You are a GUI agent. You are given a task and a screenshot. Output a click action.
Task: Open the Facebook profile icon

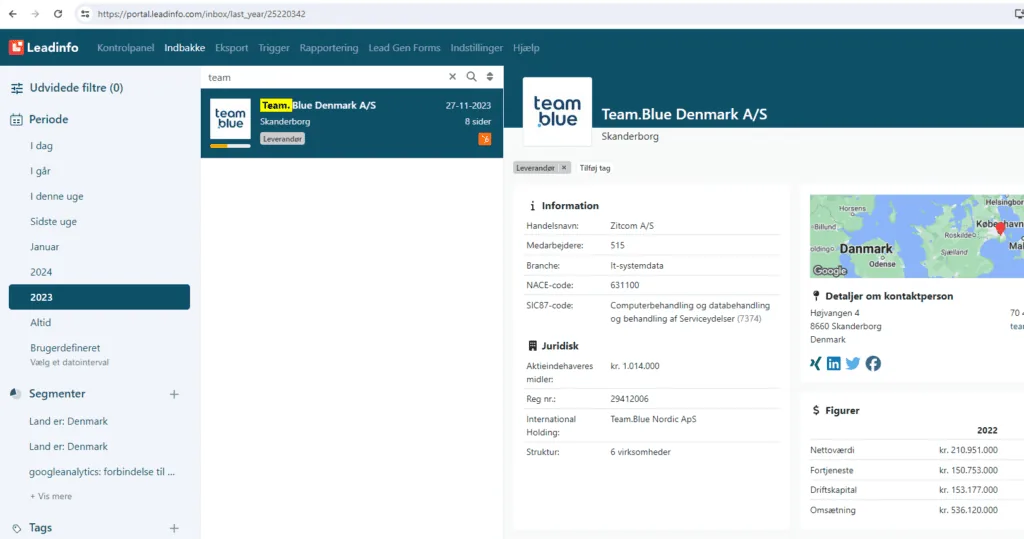coord(873,363)
